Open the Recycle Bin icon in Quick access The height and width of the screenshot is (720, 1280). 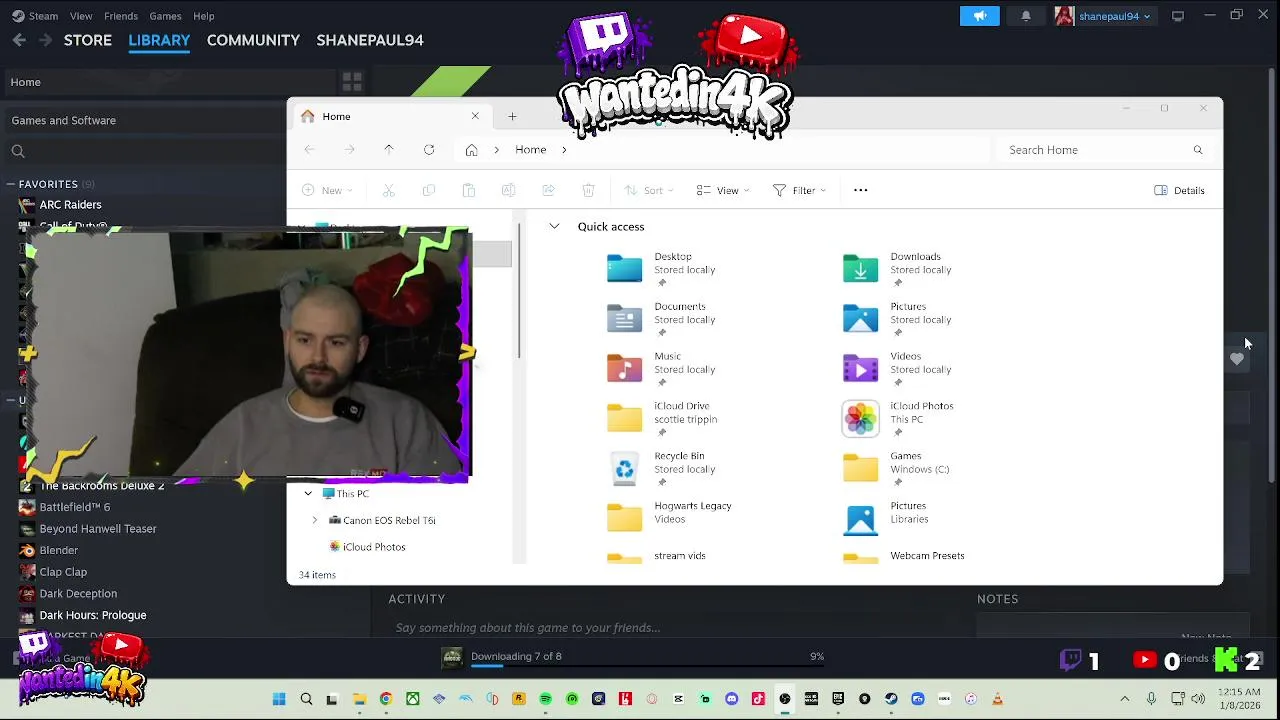click(x=624, y=468)
